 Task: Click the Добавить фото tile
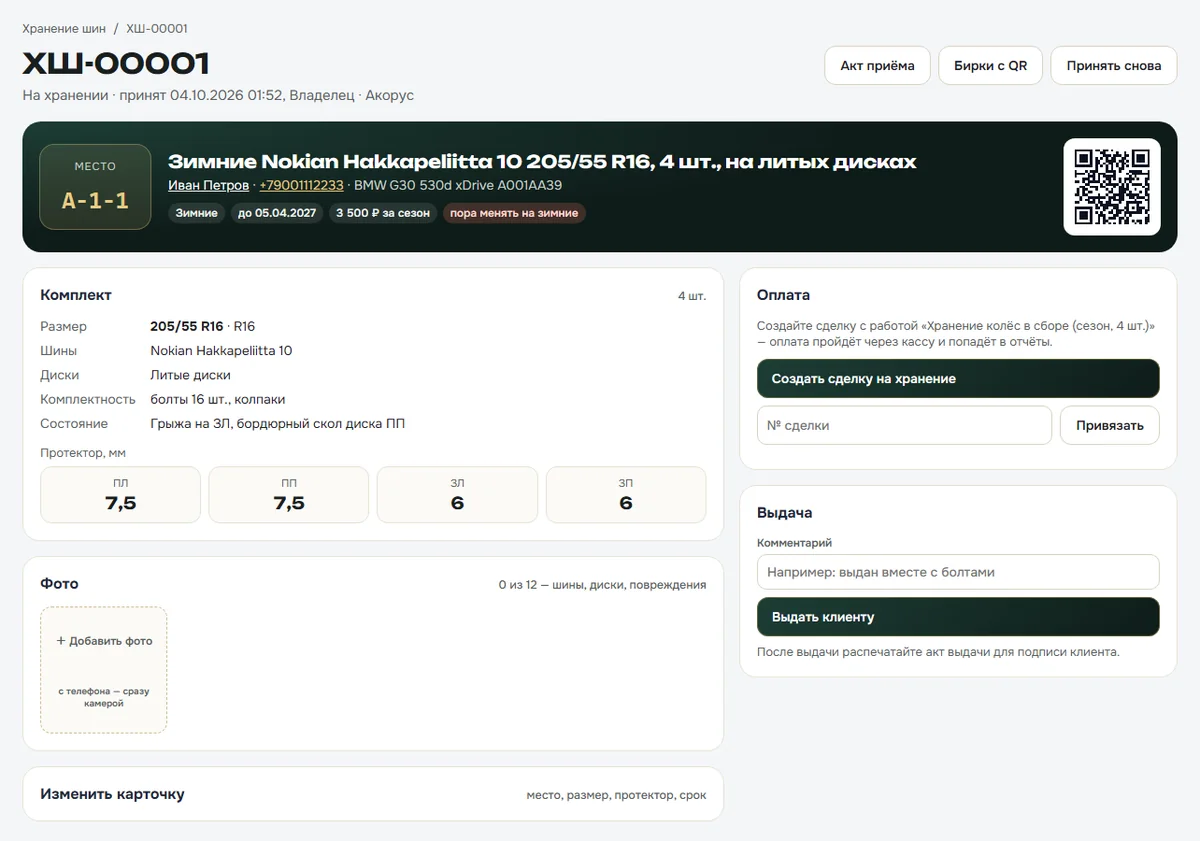[x=104, y=670]
